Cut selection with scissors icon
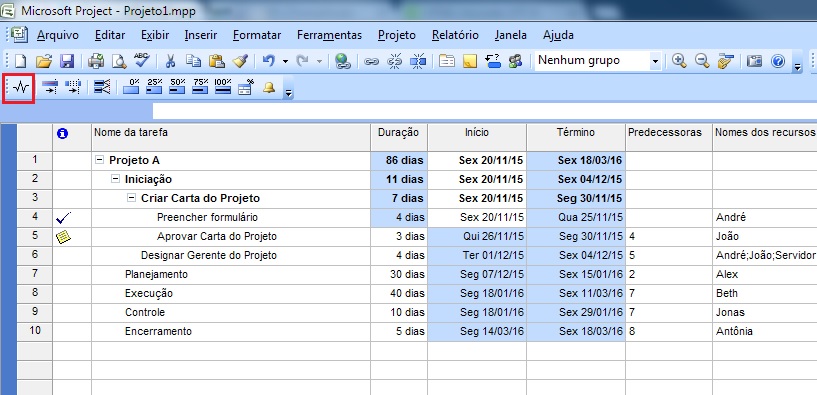This screenshot has height=395, width=817. tap(170, 61)
